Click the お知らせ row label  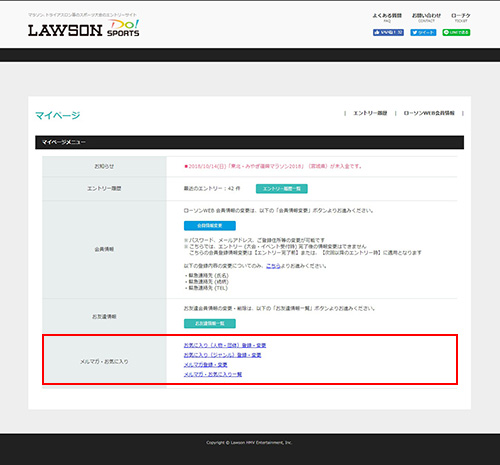click(104, 166)
